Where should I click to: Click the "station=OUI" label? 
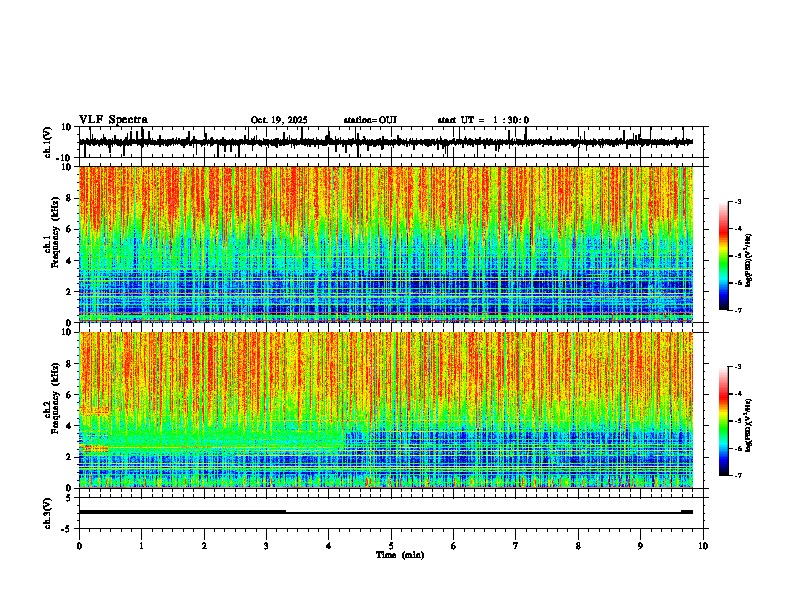pos(370,120)
